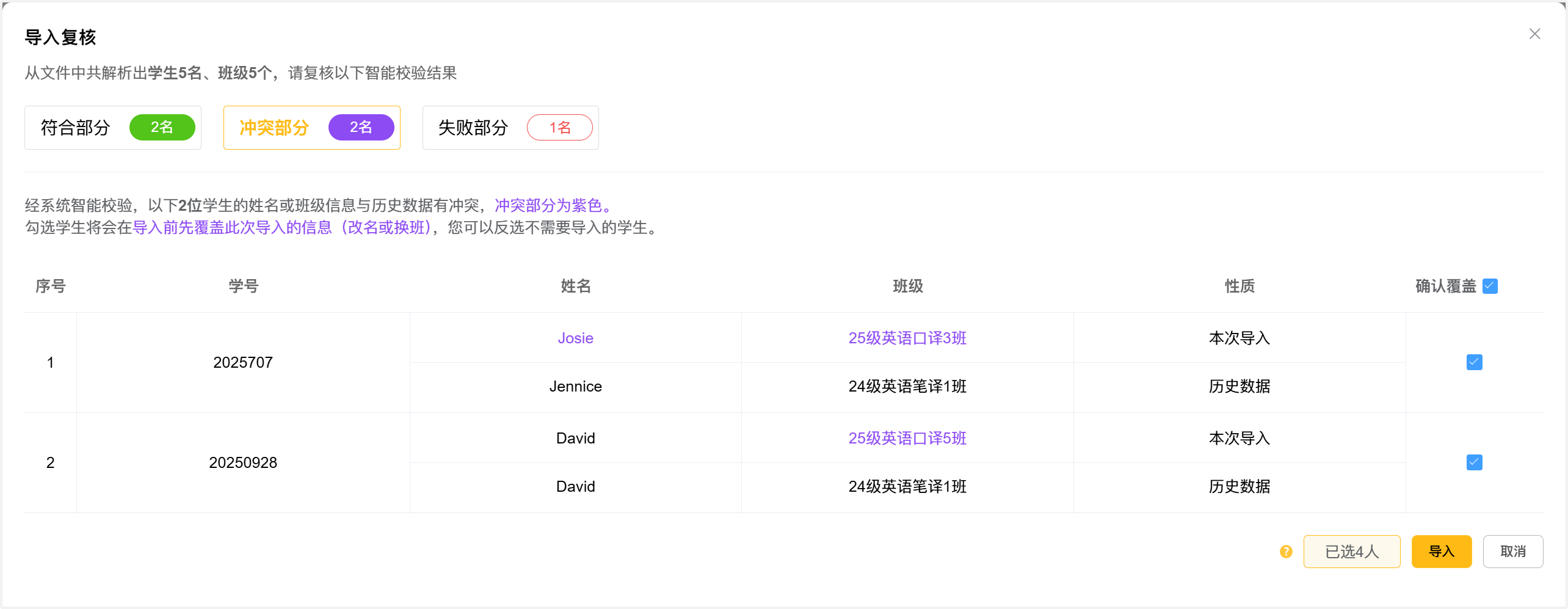Image resolution: width=1568 pixels, height=609 pixels.
Task: Click the purple 2名 count badge
Action: tap(361, 128)
